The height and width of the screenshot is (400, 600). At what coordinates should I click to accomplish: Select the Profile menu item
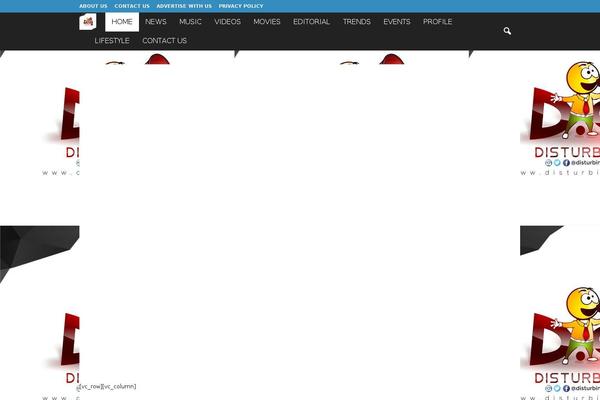(437, 22)
